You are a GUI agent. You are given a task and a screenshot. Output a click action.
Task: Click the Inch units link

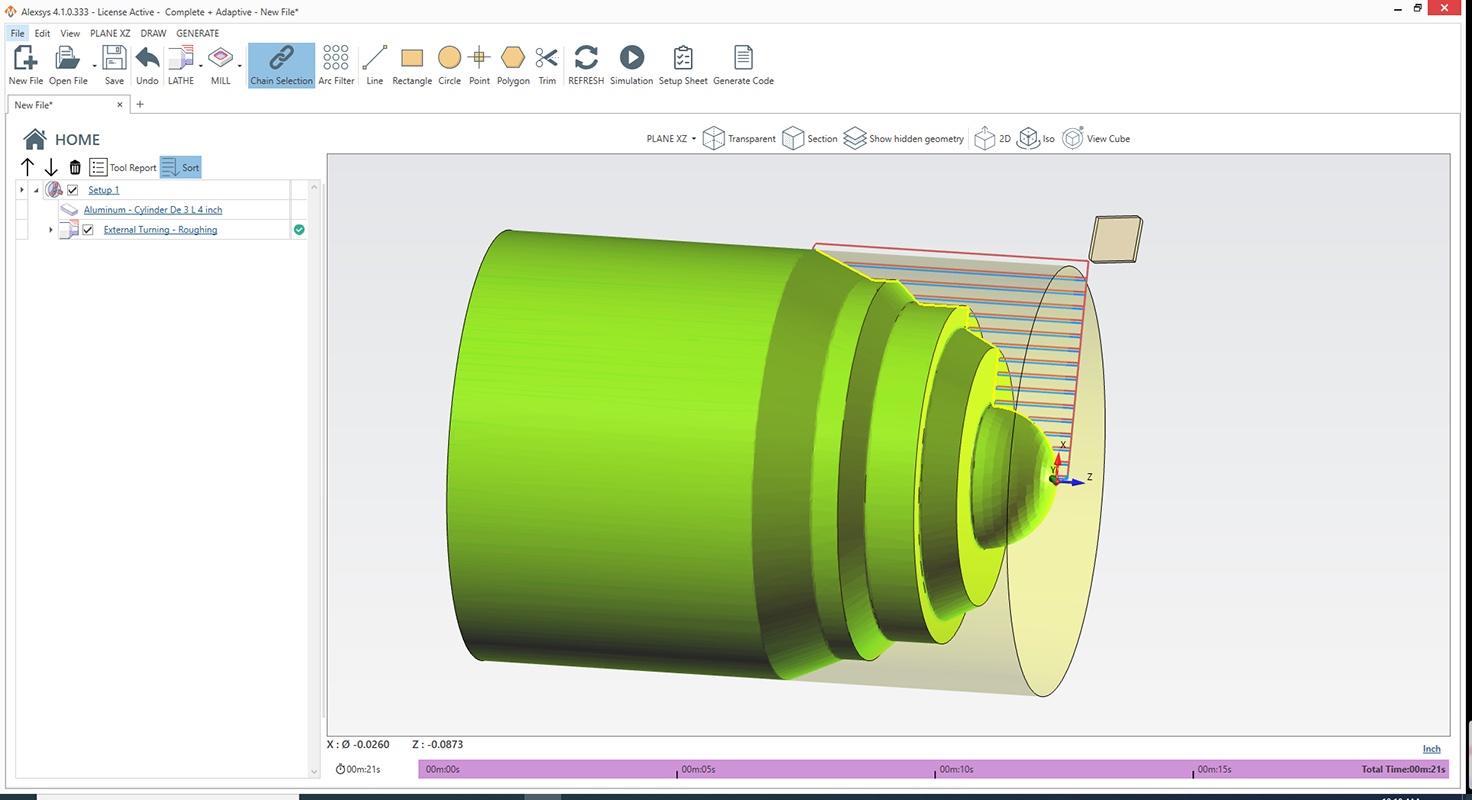[1431, 749]
